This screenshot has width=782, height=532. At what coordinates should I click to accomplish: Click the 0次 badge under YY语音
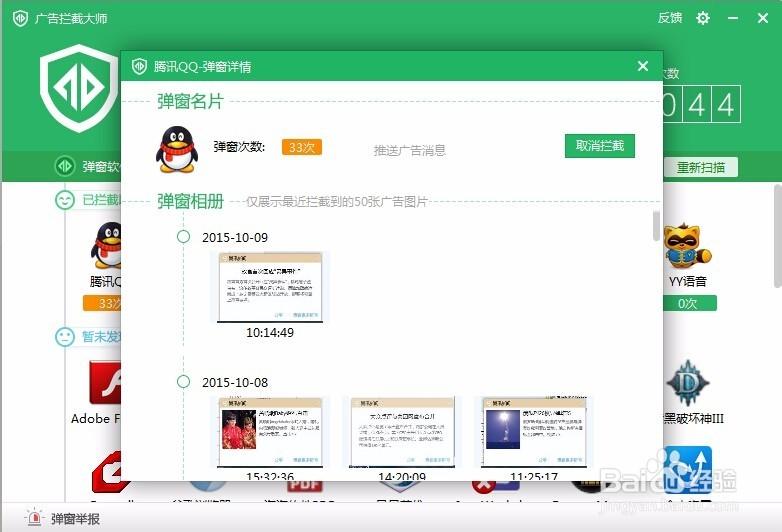click(688, 303)
